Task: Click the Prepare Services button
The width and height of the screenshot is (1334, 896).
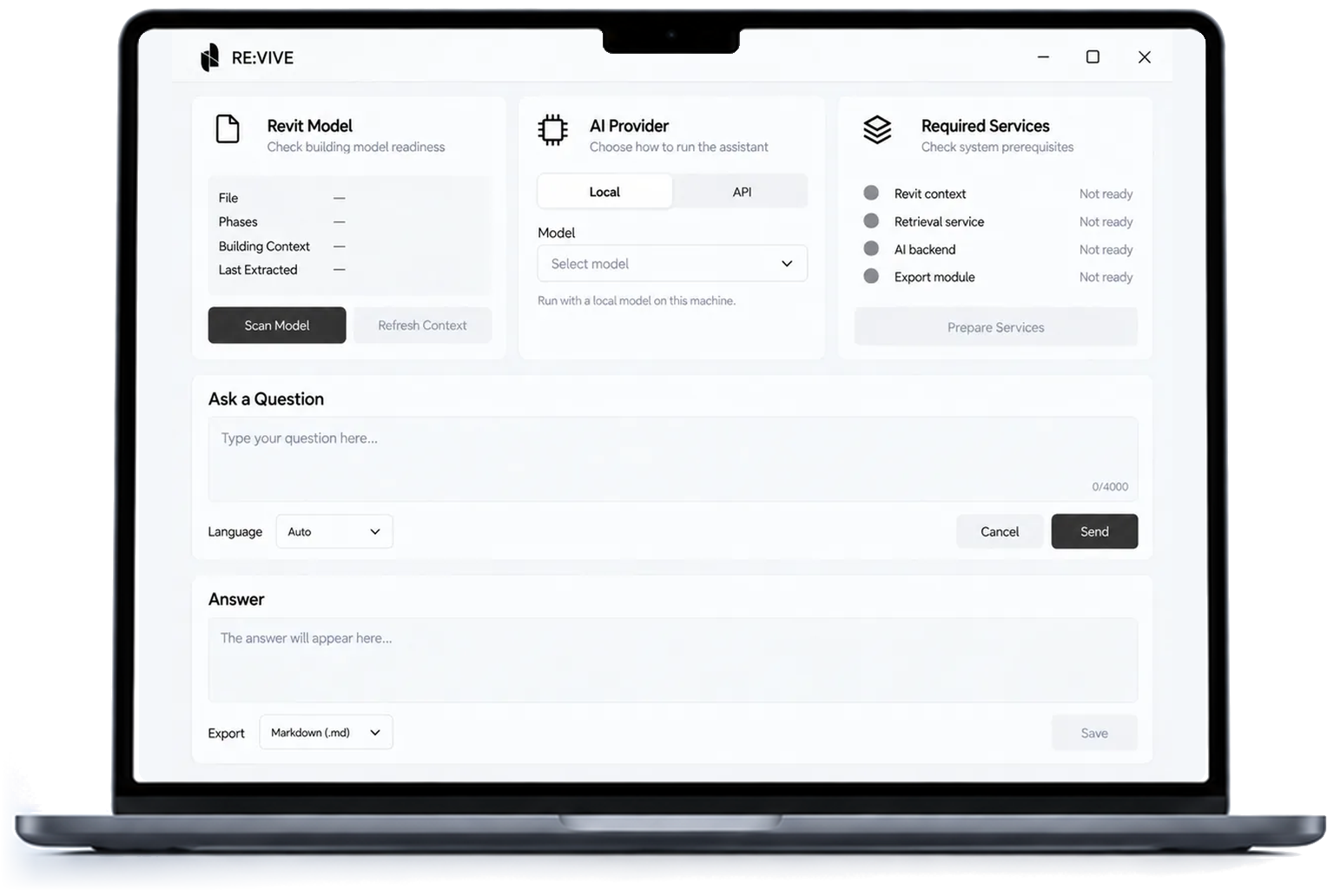Action: click(996, 327)
